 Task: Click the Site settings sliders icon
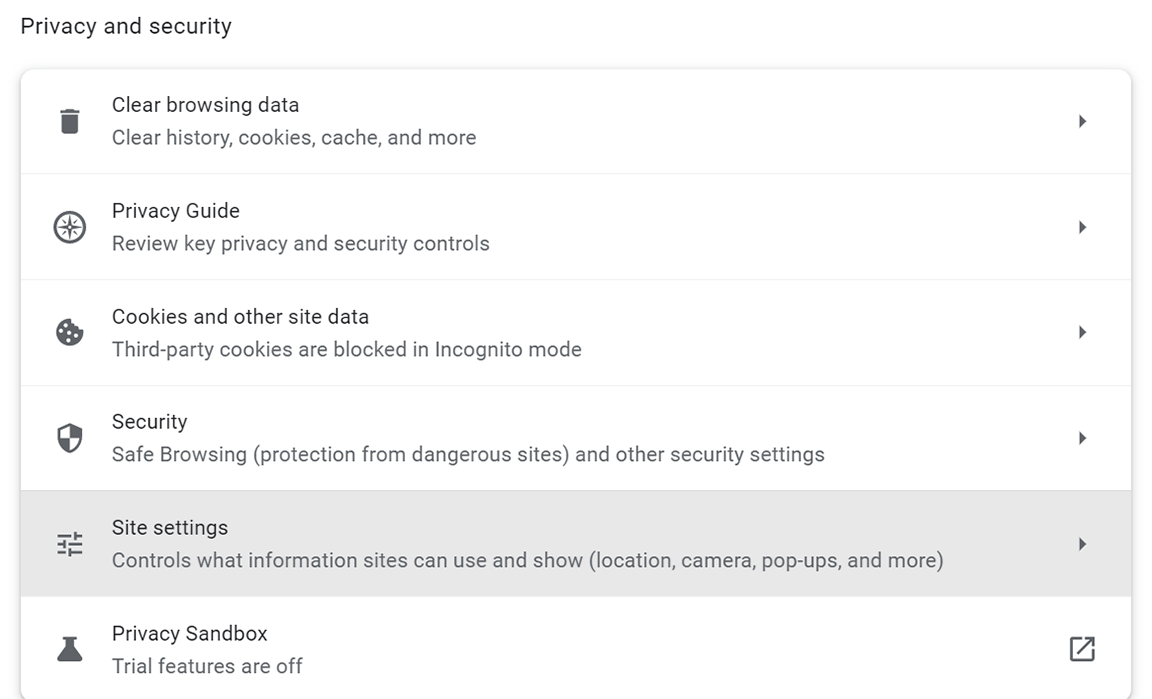tap(69, 544)
